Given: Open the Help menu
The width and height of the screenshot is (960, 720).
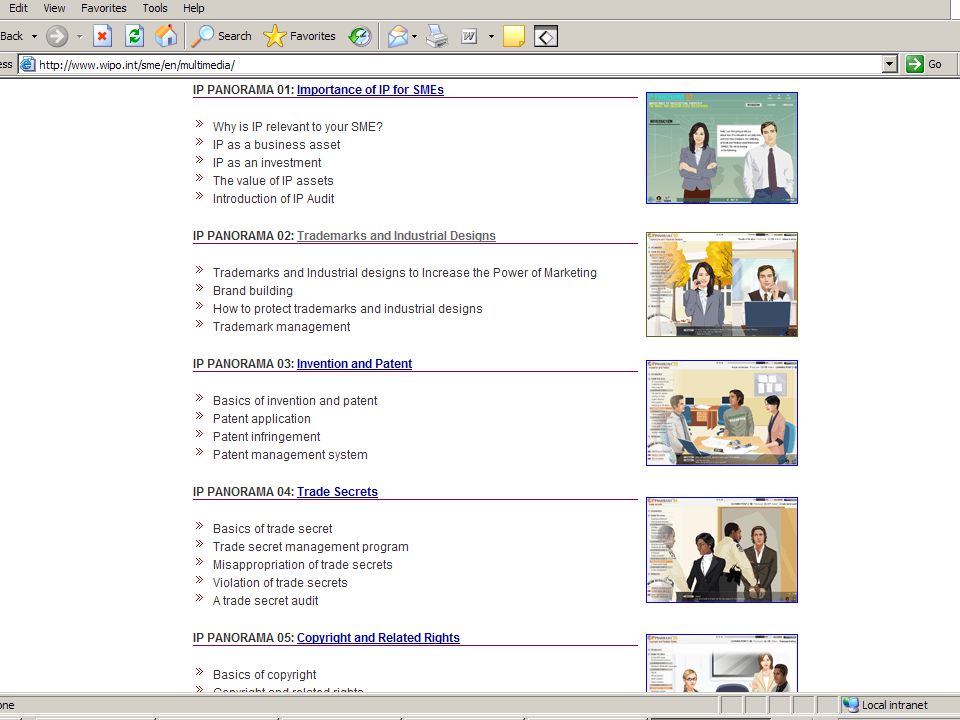Looking at the screenshot, I should [193, 8].
